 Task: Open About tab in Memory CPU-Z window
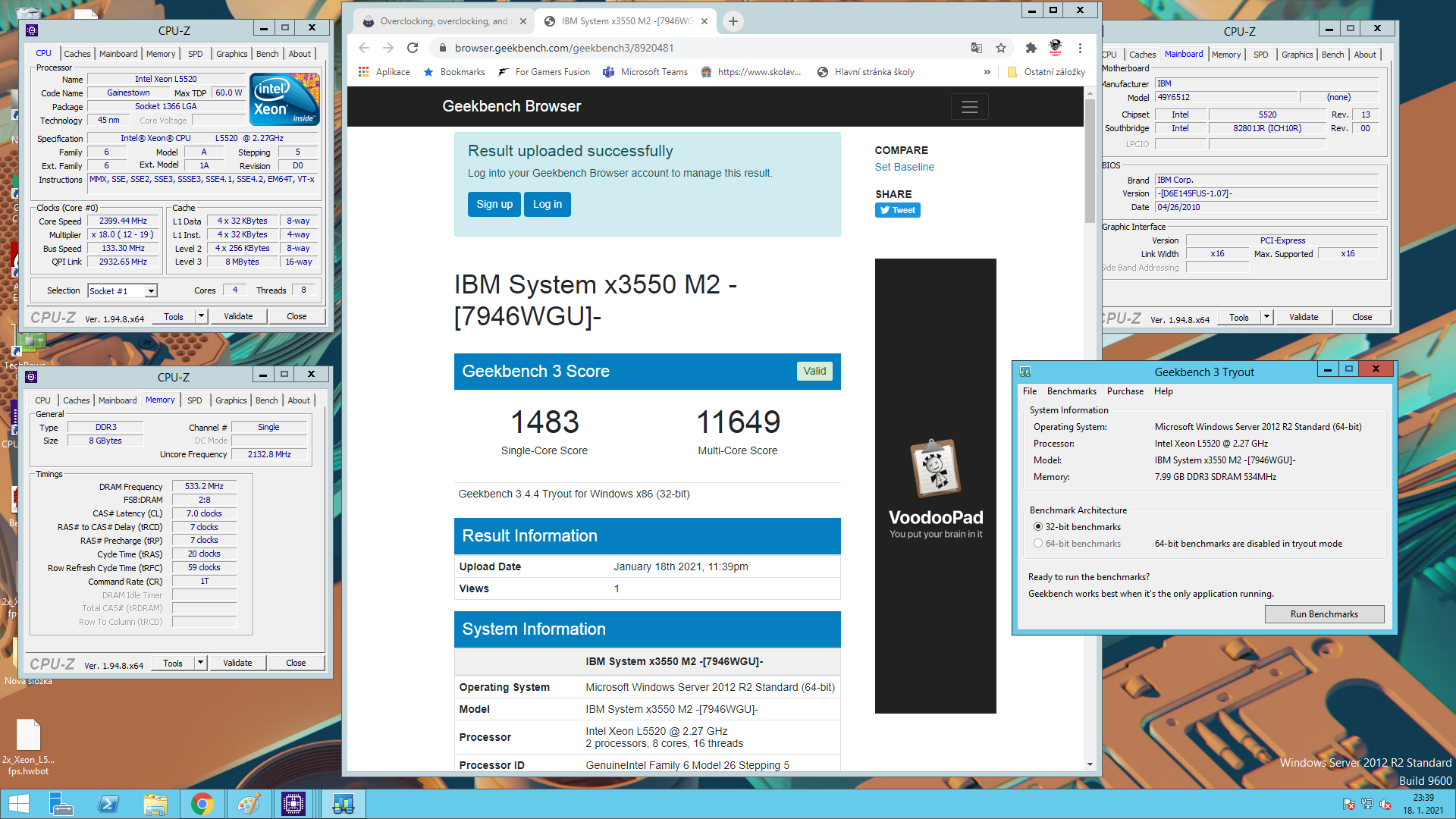pos(299,400)
